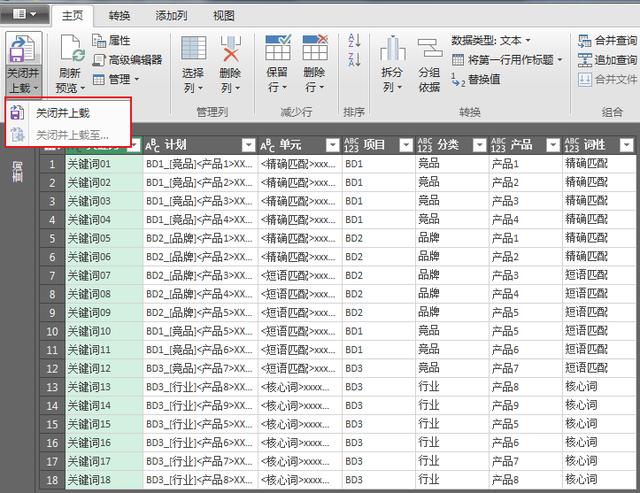Screen dimensions: 640x493
Task: Select row number 1 header
Action: click(x=52, y=164)
